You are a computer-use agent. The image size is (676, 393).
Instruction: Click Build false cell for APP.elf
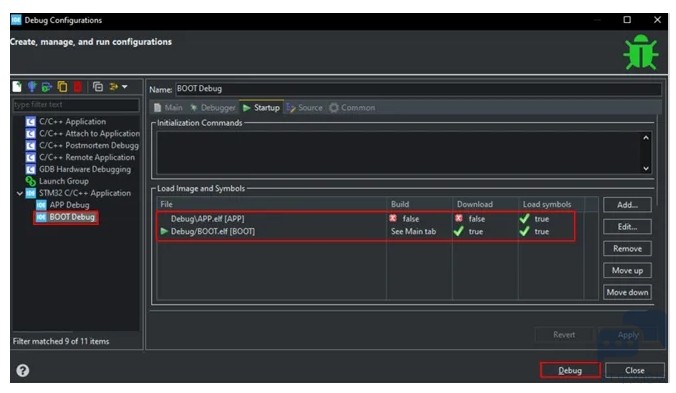click(x=404, y=219)
